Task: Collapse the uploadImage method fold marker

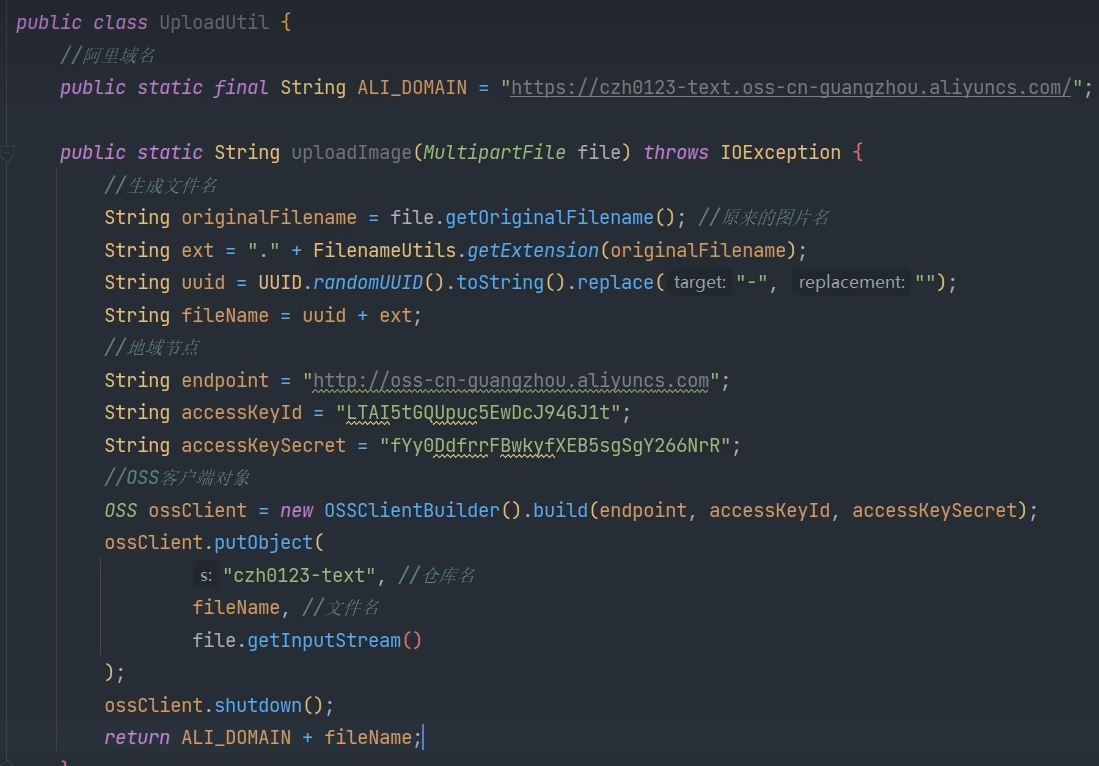Action: [x=8, y=153]
